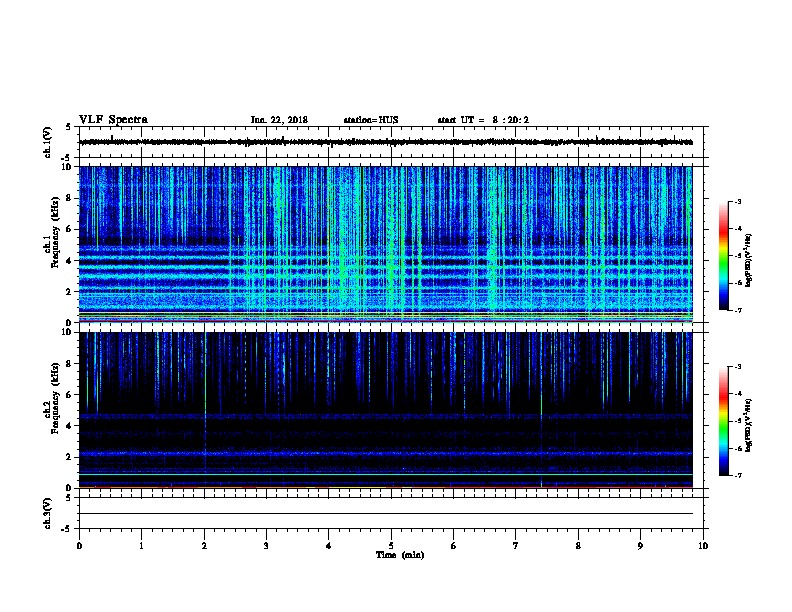The height and width of the screenshot is (612, 792).
Task: Click the flat ch.3 voltage trace line
Action: point(386,514)
